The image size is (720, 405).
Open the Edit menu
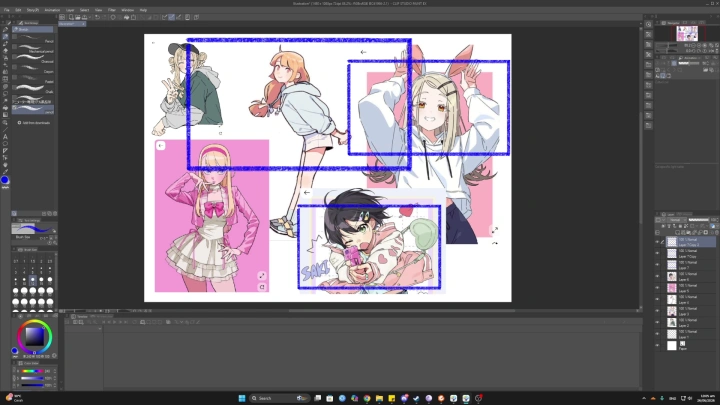coord(18,10)
